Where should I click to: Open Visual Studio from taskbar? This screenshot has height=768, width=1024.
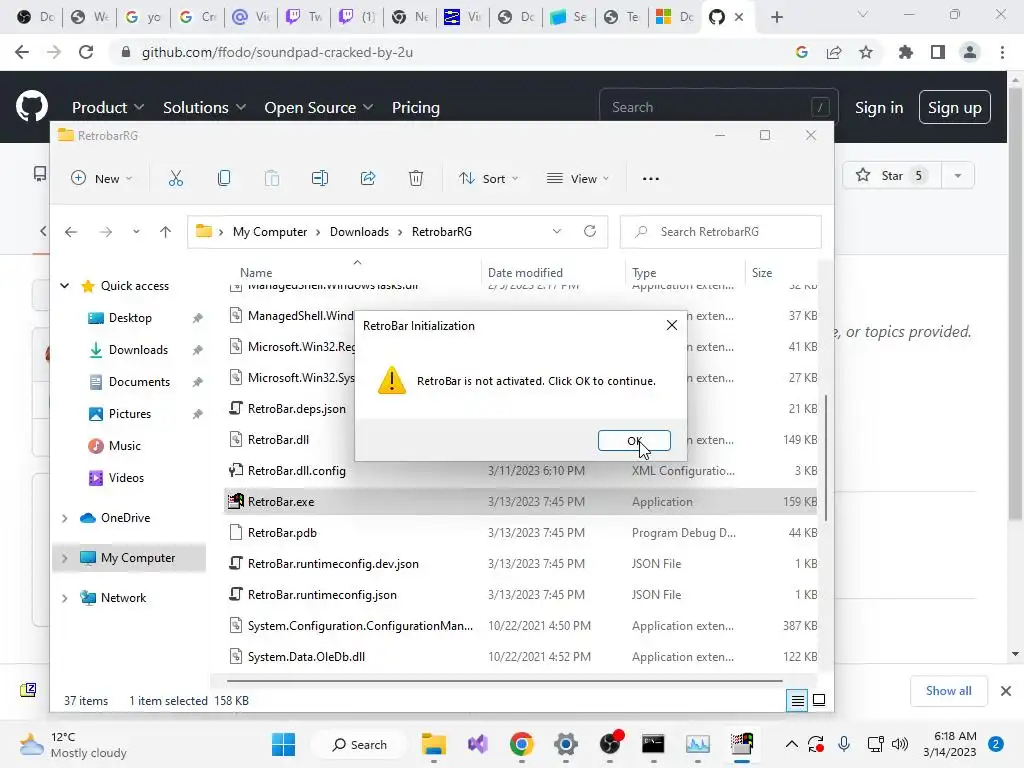[x=477, y=744]
